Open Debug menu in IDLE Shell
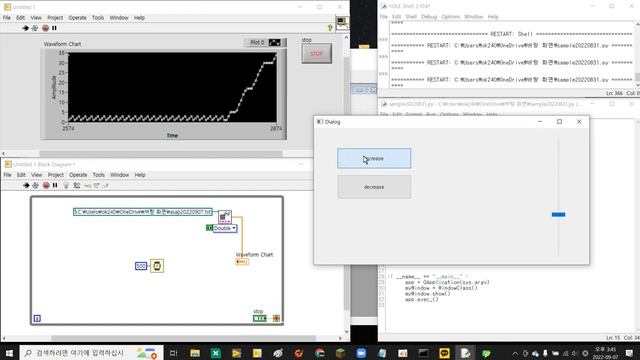The height and width of the screenshot is (360, 640). (x=429, y=17)
